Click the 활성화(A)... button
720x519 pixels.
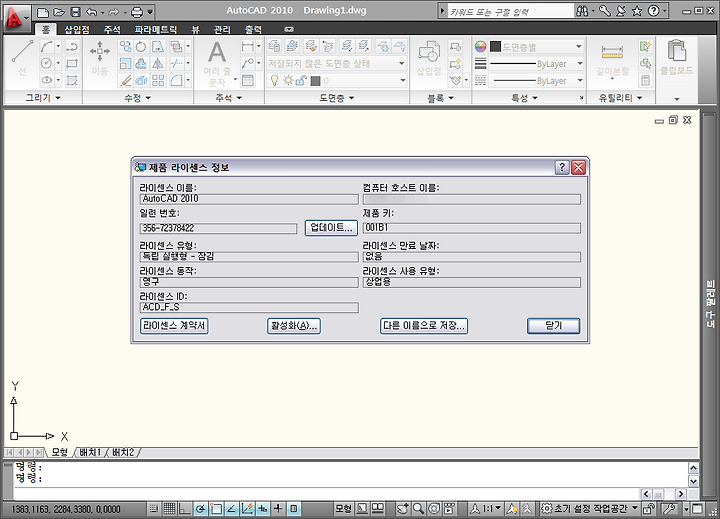coord(294,326)
